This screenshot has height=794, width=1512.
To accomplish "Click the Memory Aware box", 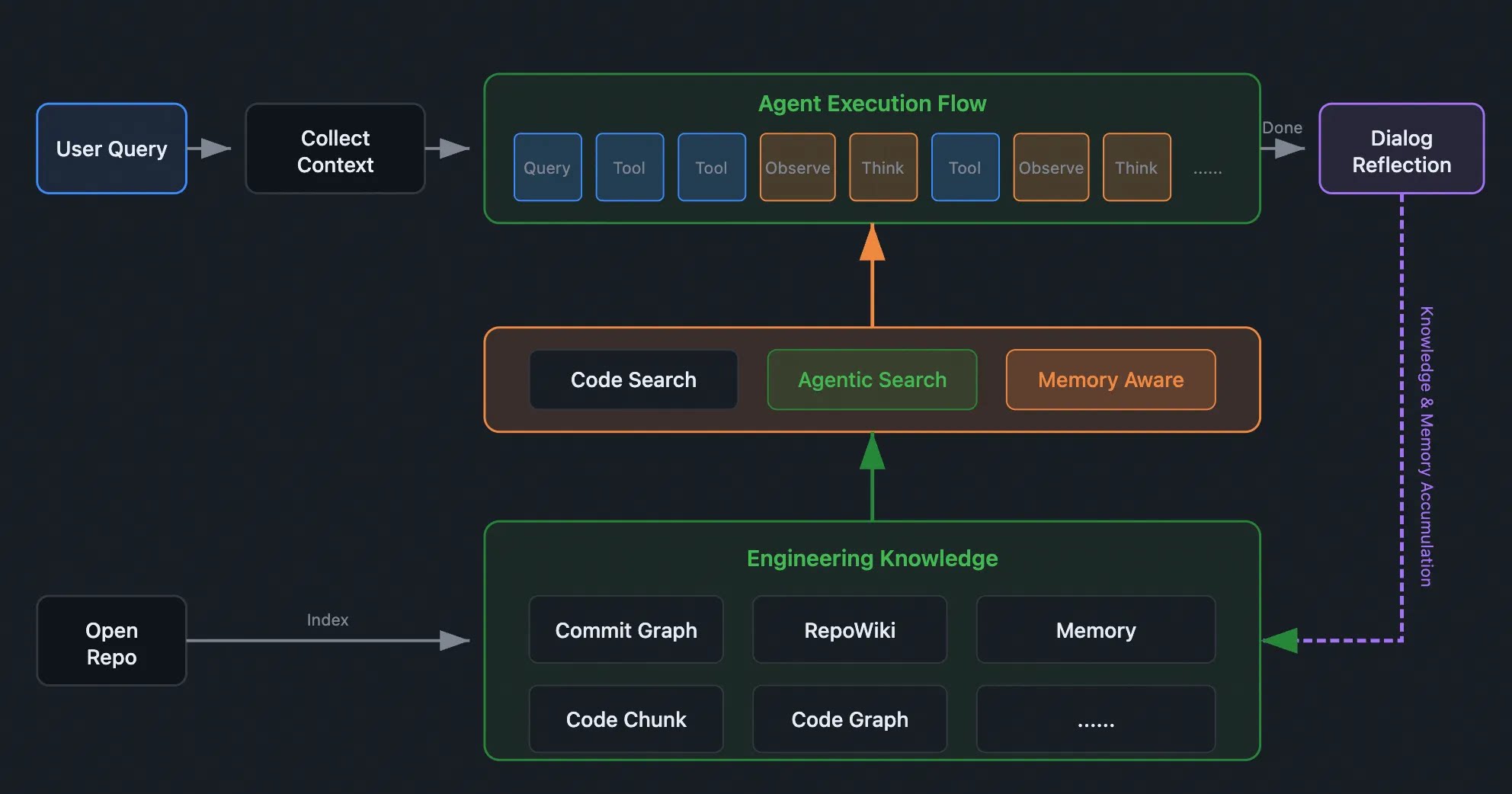I will 1111,379.
